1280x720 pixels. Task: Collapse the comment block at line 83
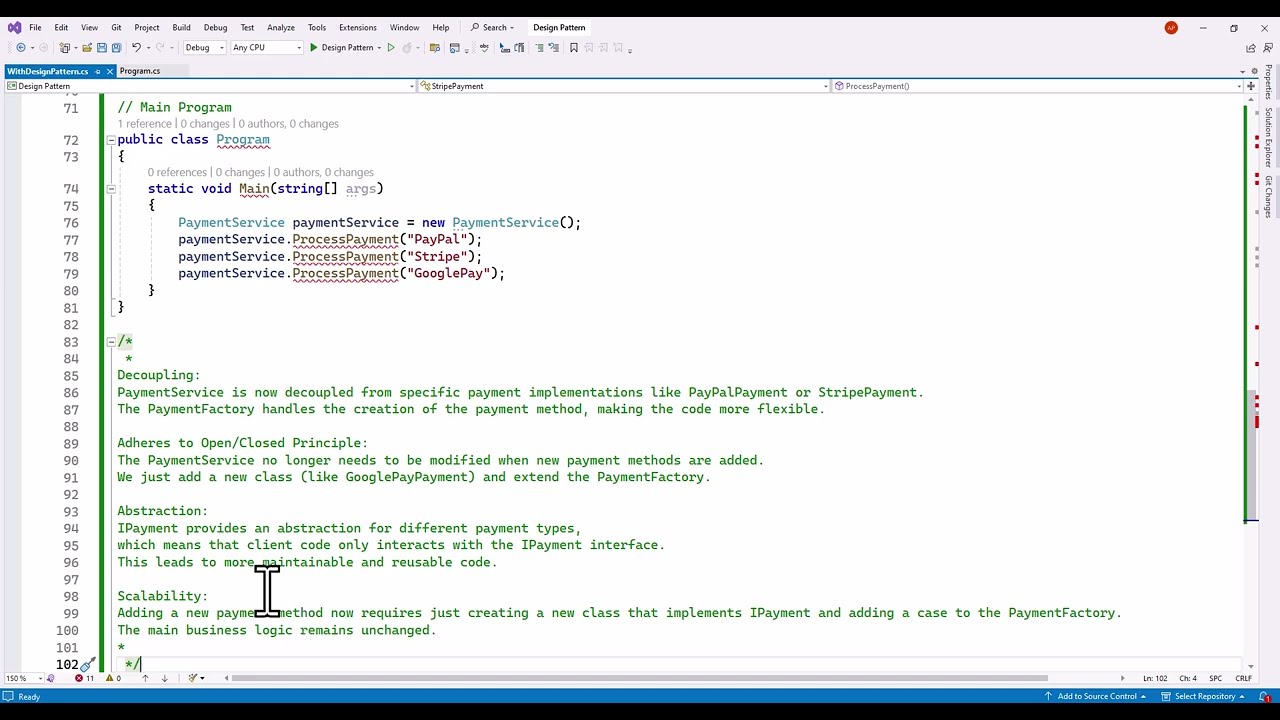pyautogui.click(x=110, y=341)
